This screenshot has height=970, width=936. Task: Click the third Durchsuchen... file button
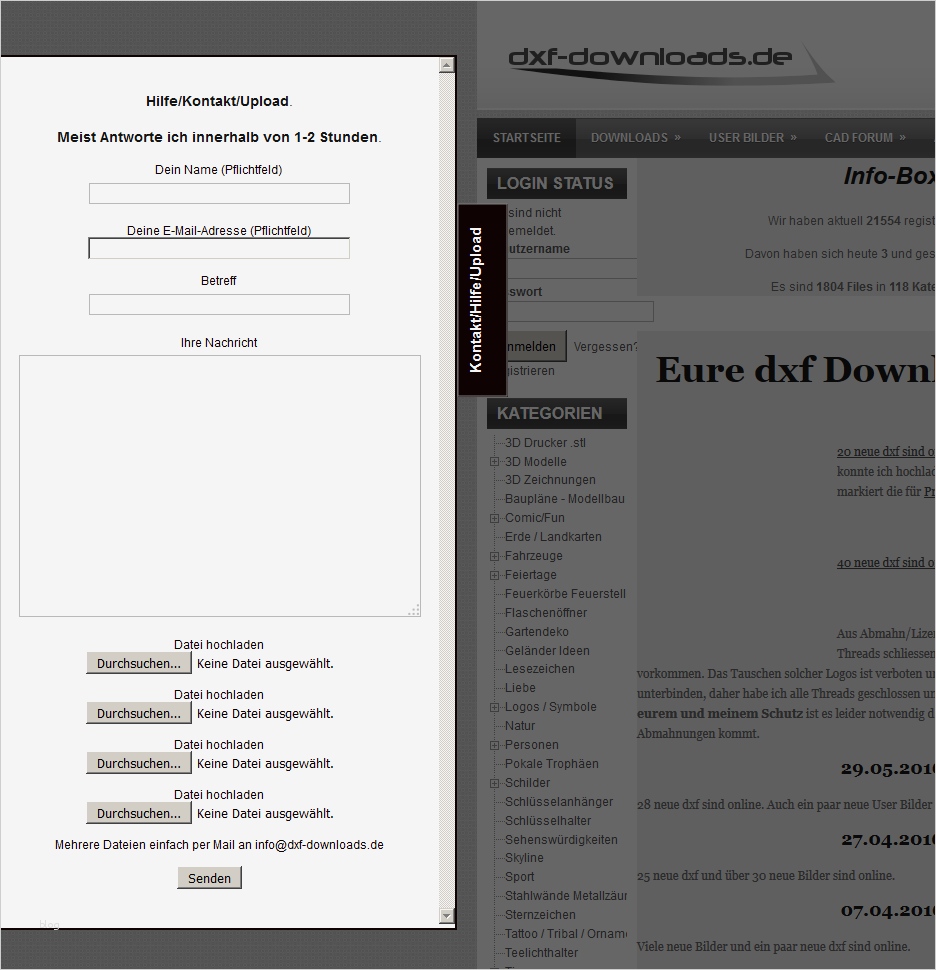(139, 763)
